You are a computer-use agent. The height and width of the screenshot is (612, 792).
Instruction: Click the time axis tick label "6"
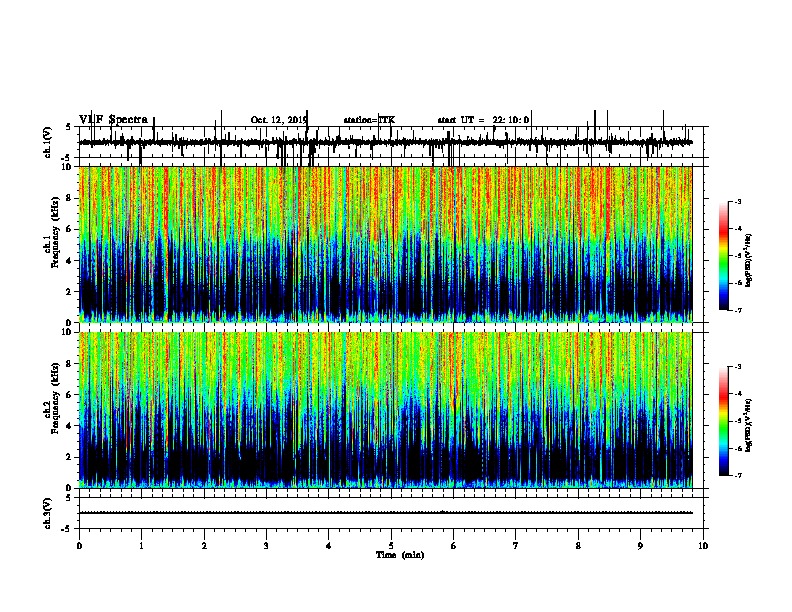454,546
